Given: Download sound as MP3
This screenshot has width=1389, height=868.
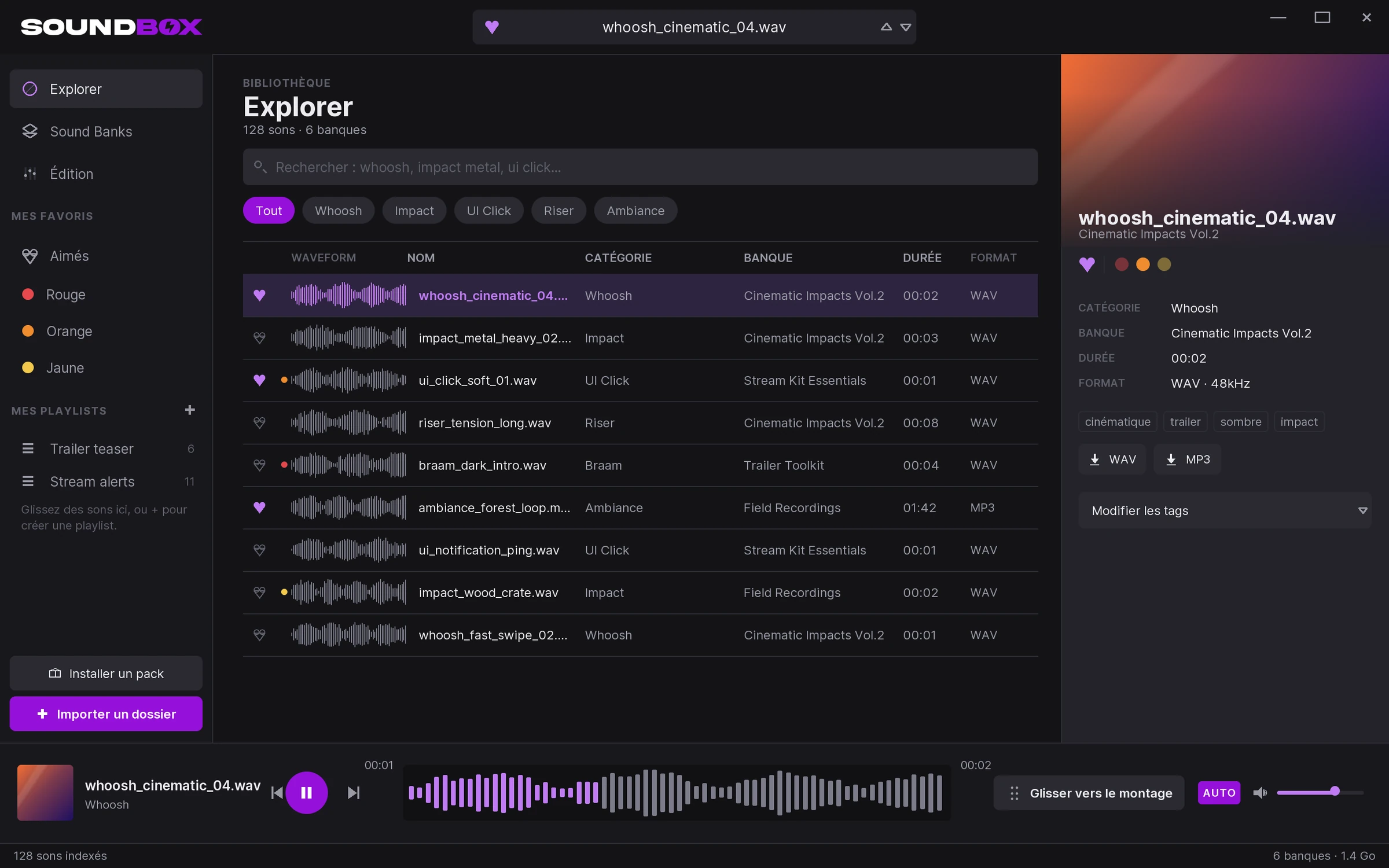Looking at the screenshot, I should (1187, 459).
